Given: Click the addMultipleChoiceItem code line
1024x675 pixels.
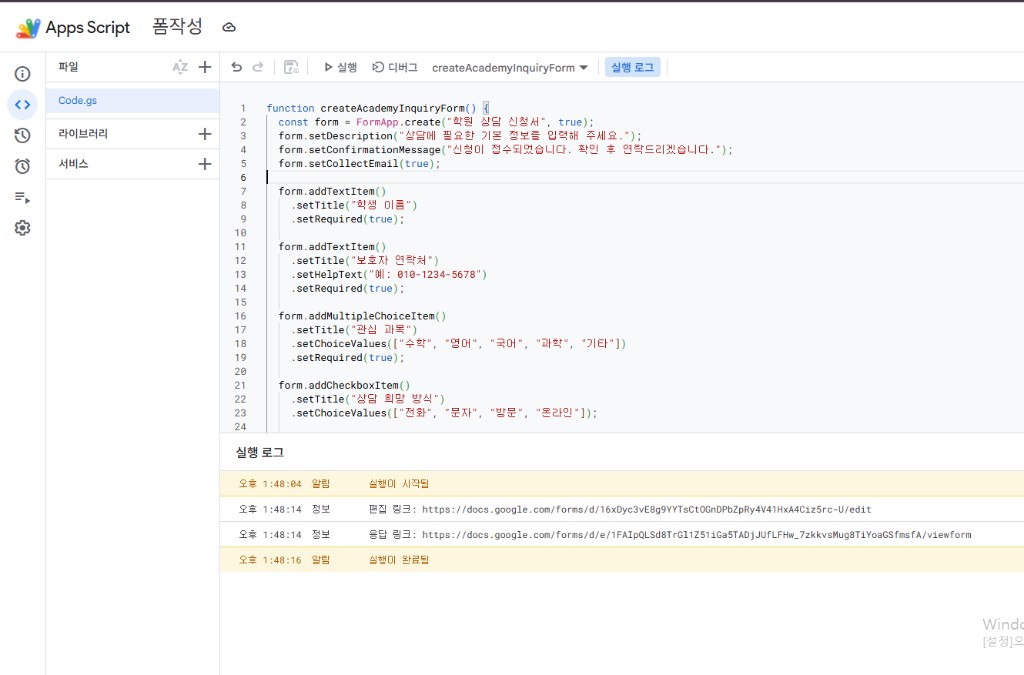Looking at the screenshot, I should 362,316.
